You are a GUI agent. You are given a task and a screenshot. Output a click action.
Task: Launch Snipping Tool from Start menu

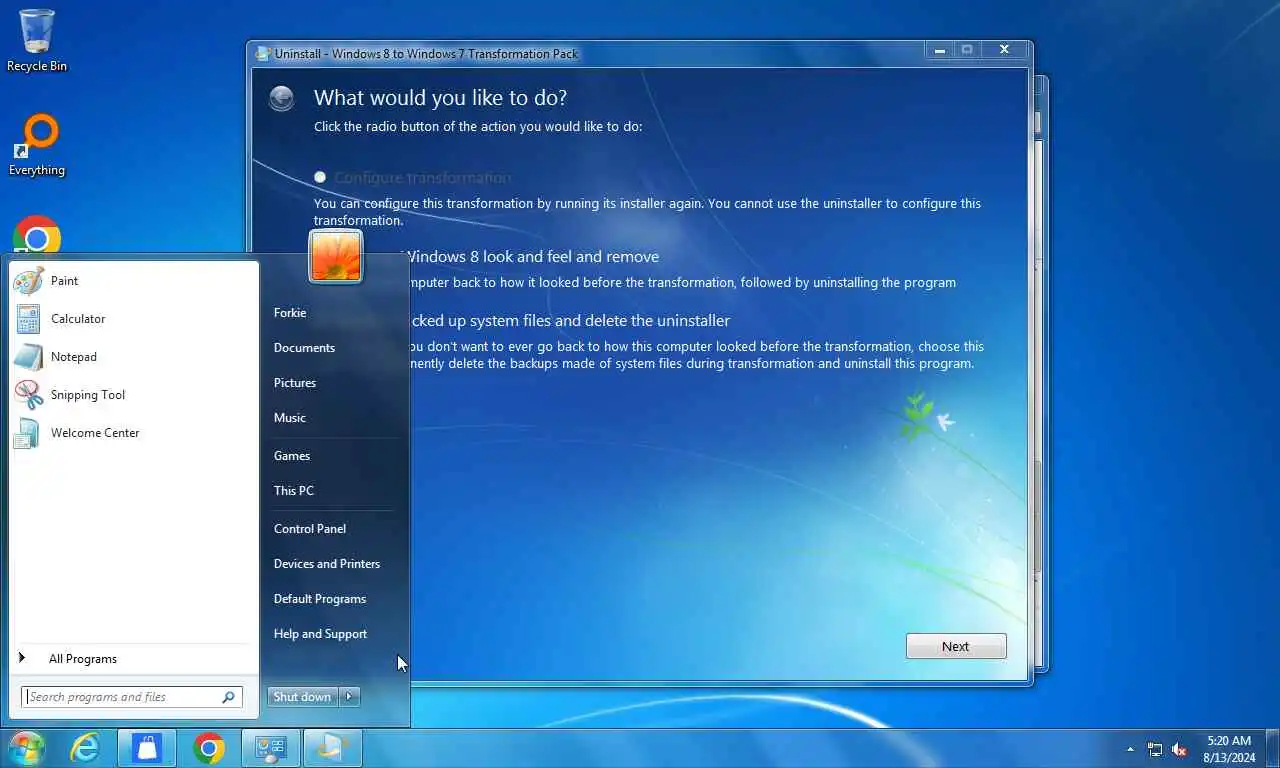(x=133, y=395)
